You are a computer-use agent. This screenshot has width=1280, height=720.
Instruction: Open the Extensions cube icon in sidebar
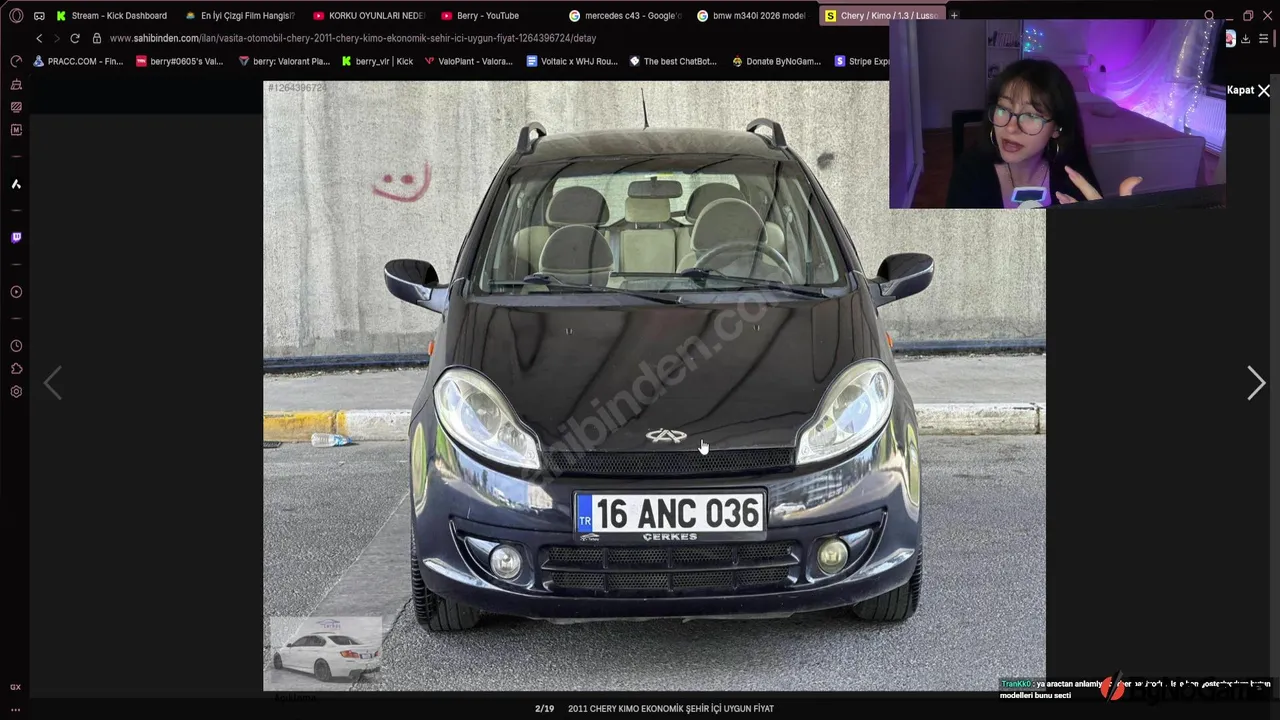coord(16,369)
